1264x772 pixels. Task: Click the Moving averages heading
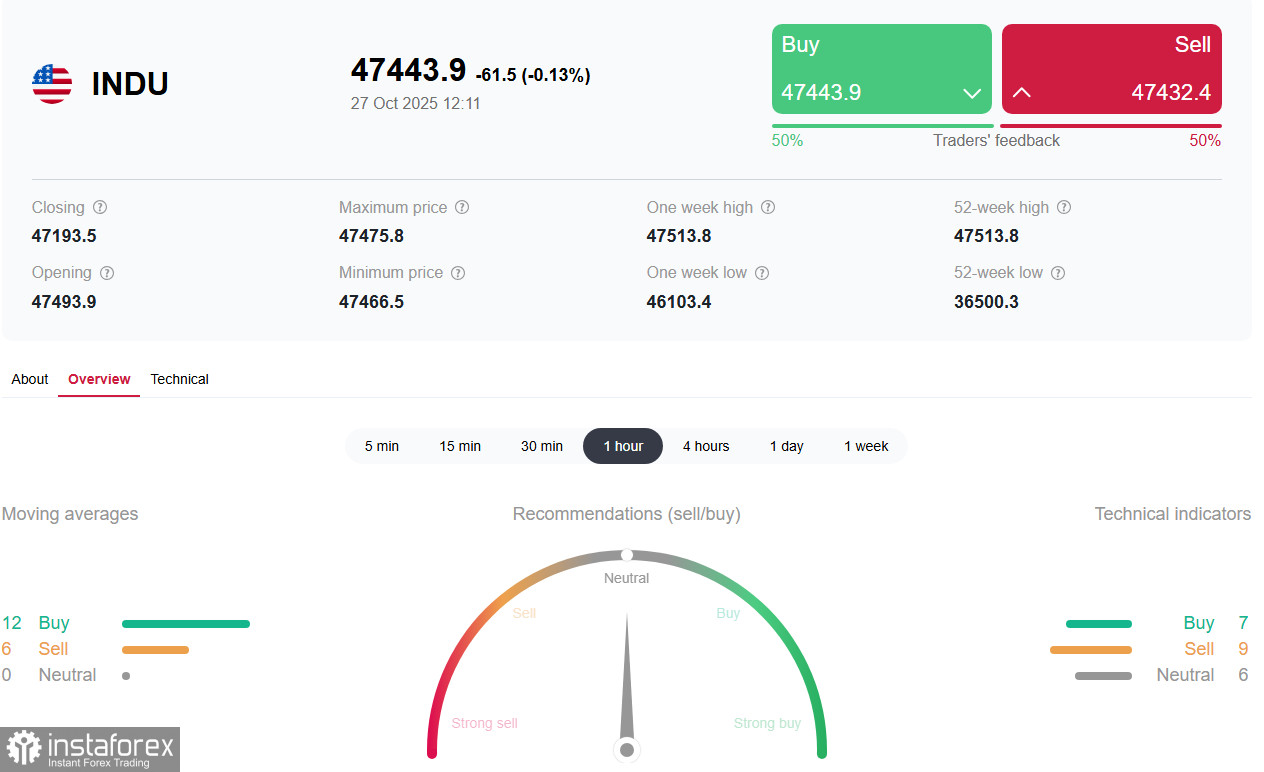click(70, 514)
